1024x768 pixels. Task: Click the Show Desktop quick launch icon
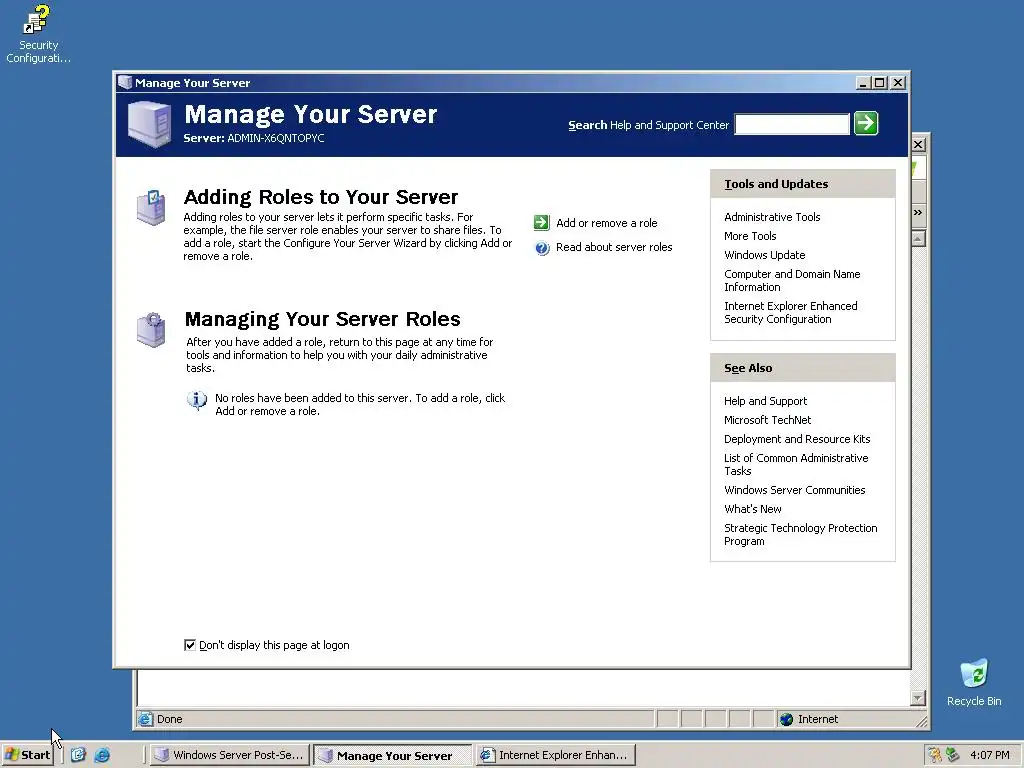(x=78, y=755)
